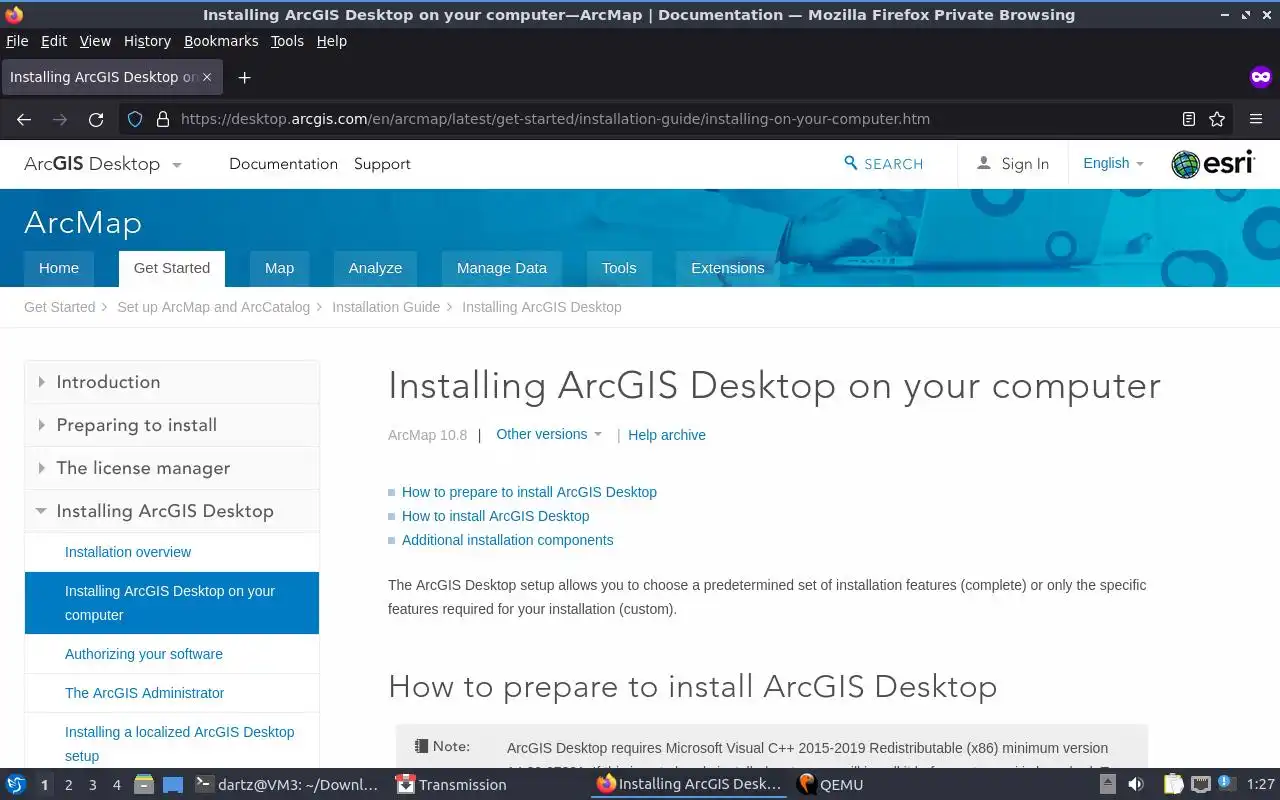Open the volume speaker tray icon

point(1136,785)
